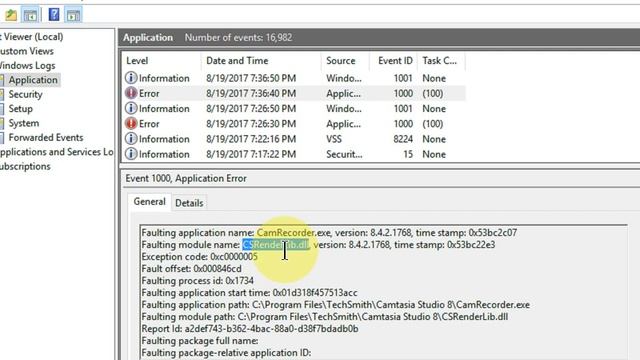Click the error icon of the 7:26:30 PM row
The height and width of the screenshot is (360, 640).
pyautogui.click(x=131, y=123)
